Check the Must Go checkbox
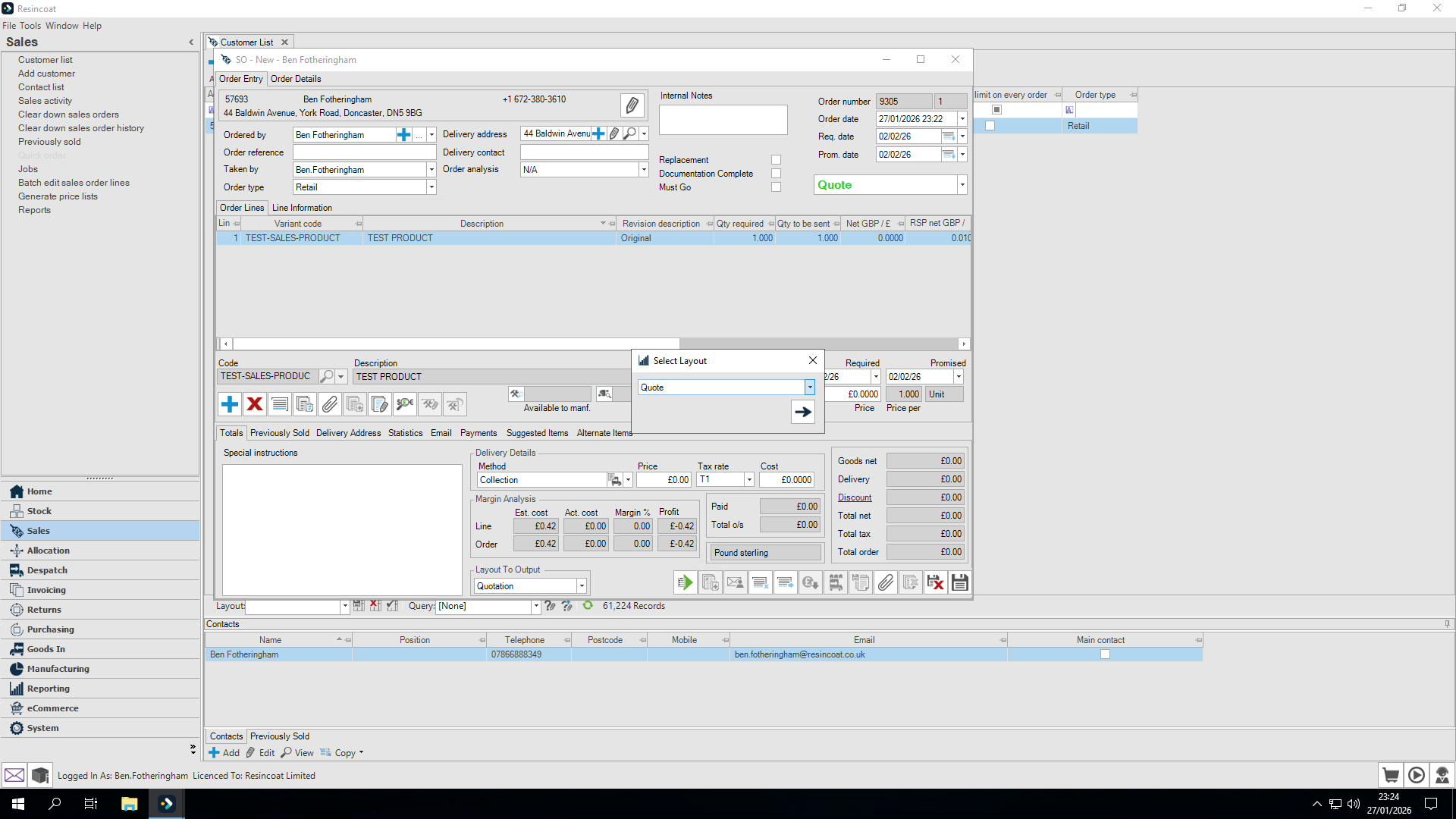Viewport: 1456px width, 819px height. pyautogui.click(x=776, y=187)
